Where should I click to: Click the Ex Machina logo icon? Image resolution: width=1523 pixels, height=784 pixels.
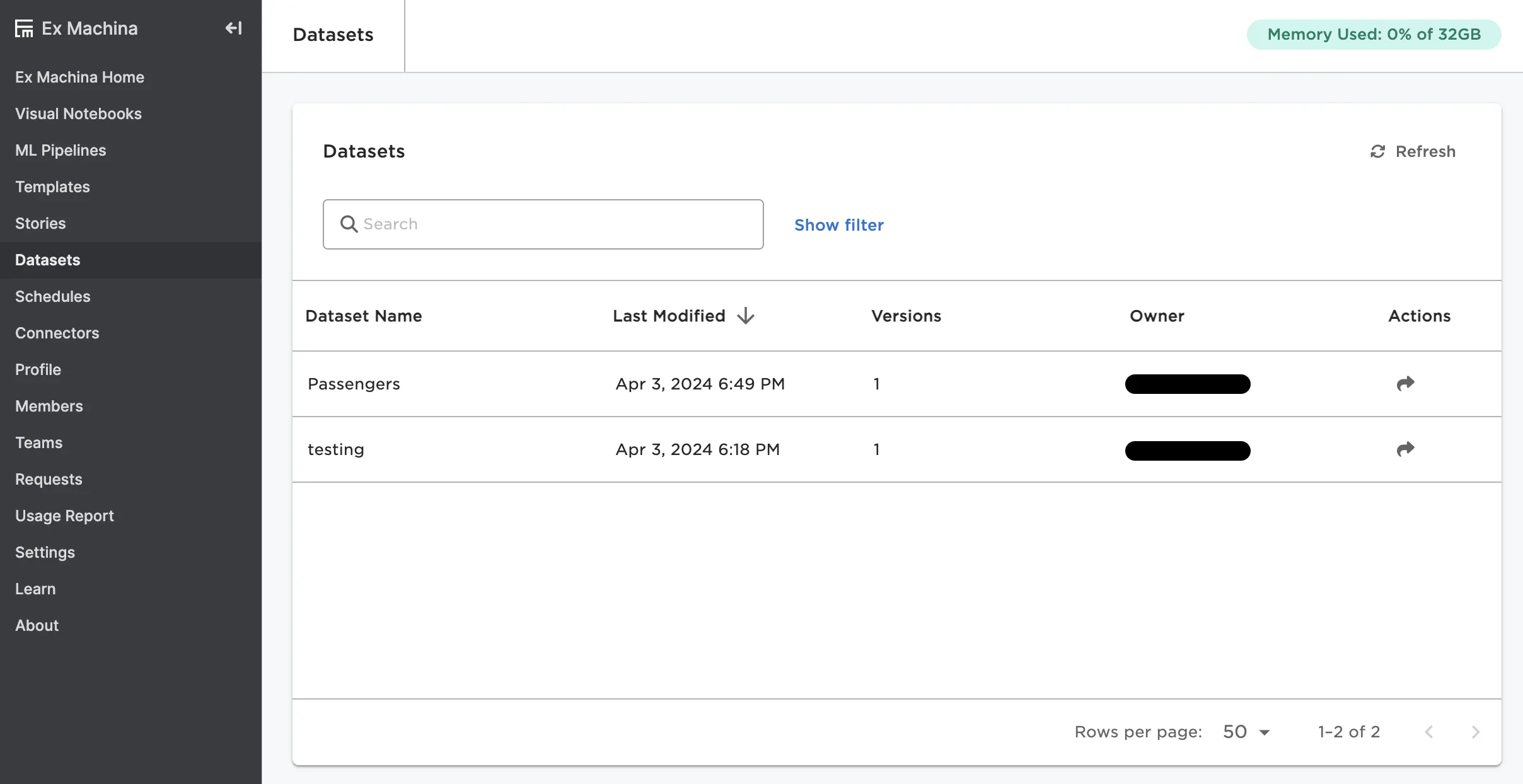pyautogui.click(x=24, y=28)
